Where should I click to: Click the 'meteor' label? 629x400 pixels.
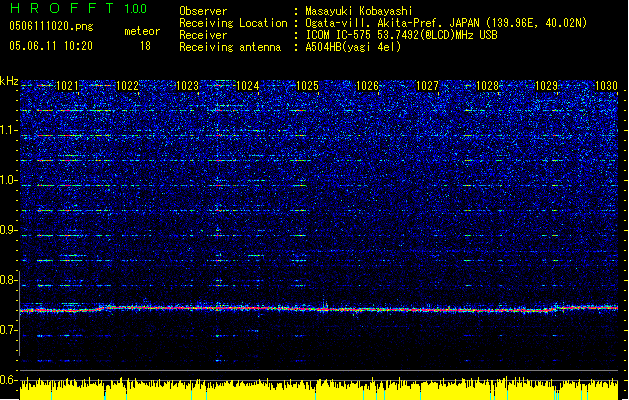pyautogui.click(x=142, y=31)
